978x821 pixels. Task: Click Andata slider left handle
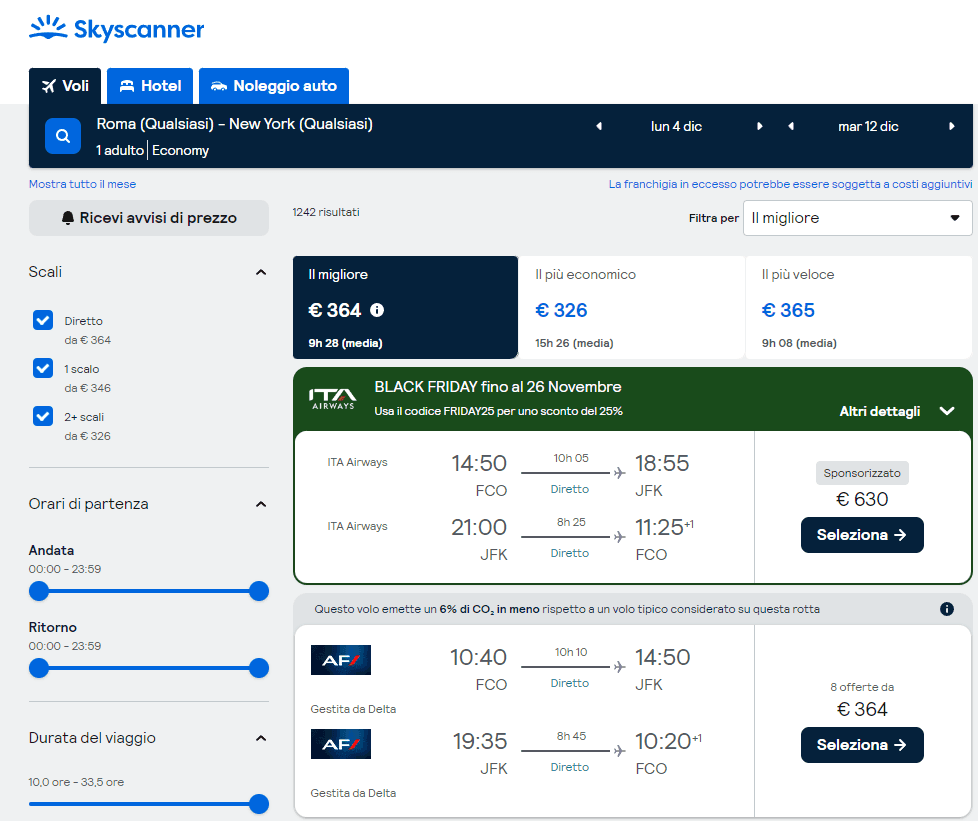pyautogui.click(x=39, y=591)
